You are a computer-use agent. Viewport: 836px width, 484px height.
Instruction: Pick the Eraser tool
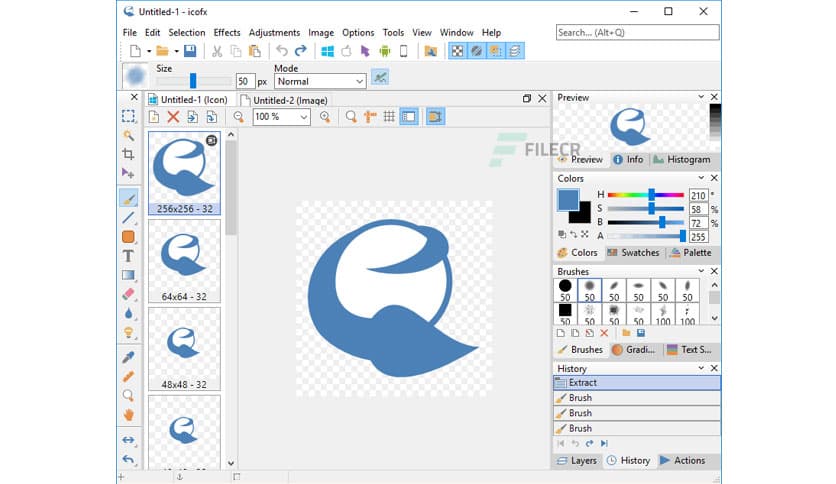pos(128,294)
